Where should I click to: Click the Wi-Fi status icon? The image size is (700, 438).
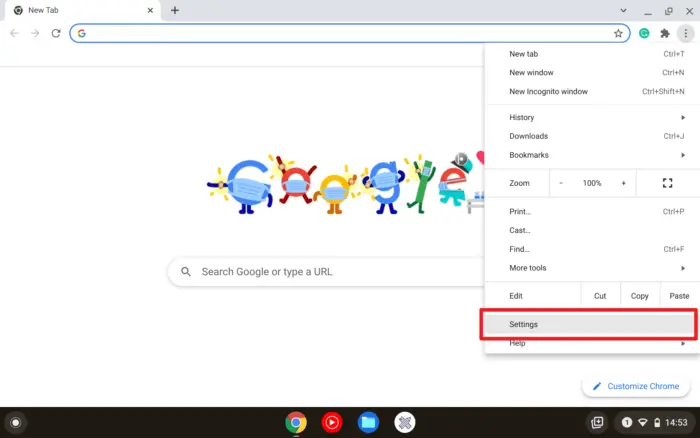(x=642, y=422)
